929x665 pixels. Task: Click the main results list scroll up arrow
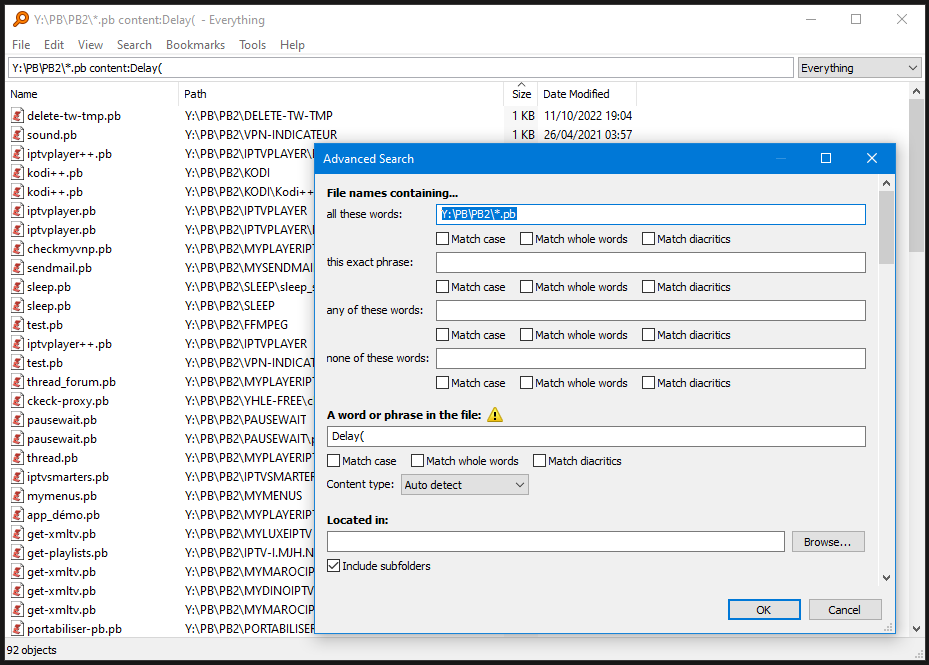[x=916, y=91]
